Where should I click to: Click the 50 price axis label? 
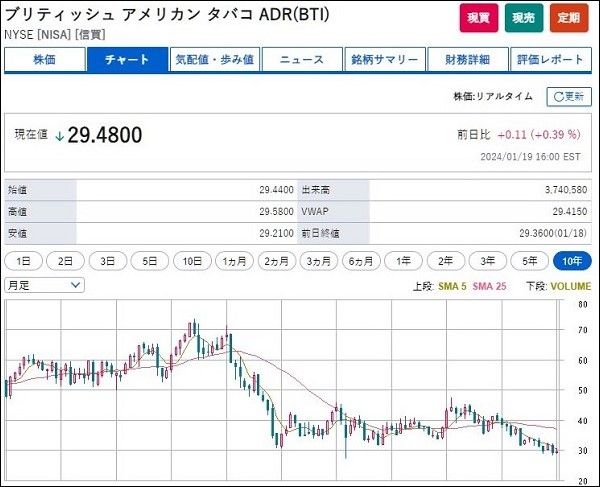pos(583,391)
